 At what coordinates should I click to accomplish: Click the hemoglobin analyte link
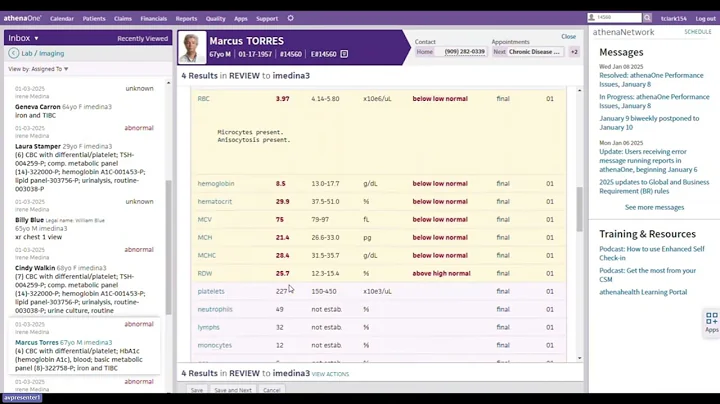click(216, 184)
